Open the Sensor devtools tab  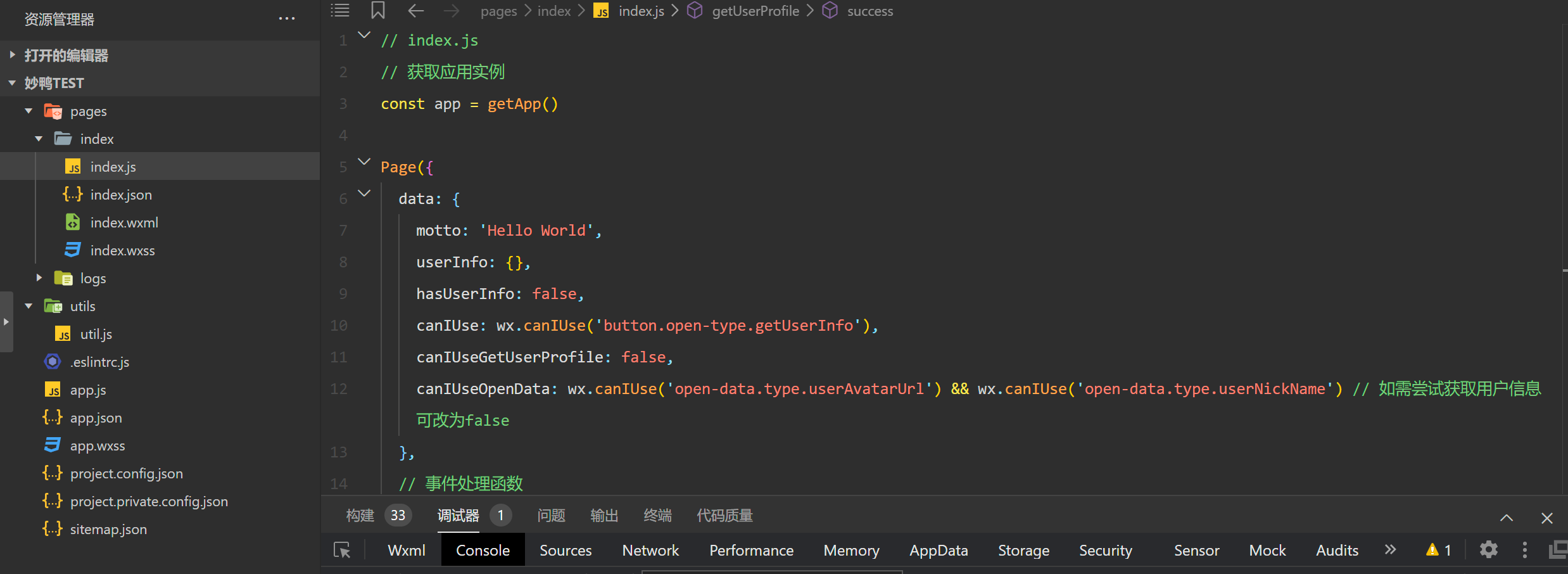pos(1196,550)
